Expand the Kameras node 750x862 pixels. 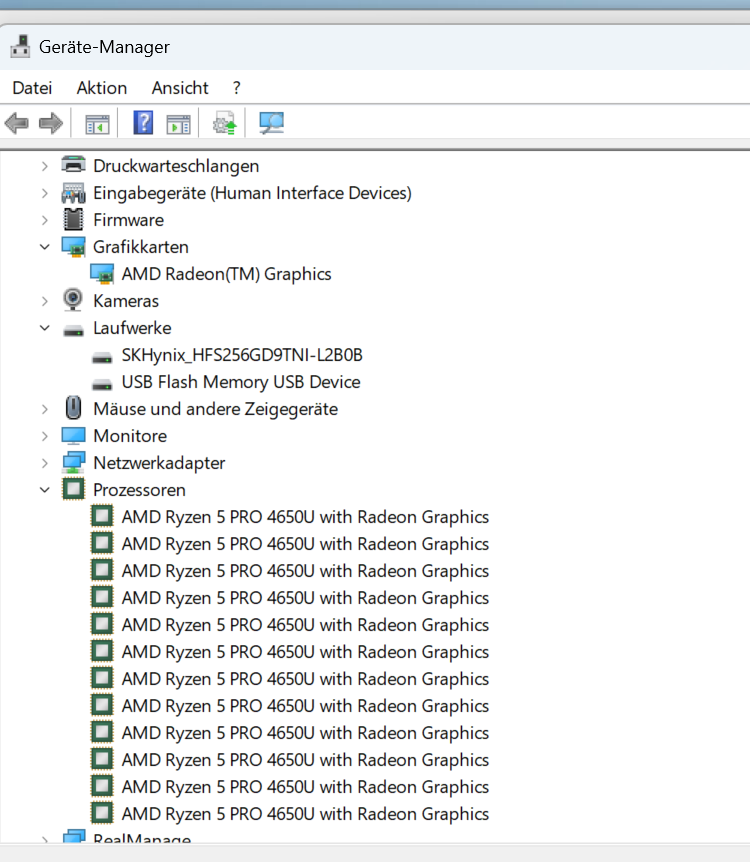45,301
